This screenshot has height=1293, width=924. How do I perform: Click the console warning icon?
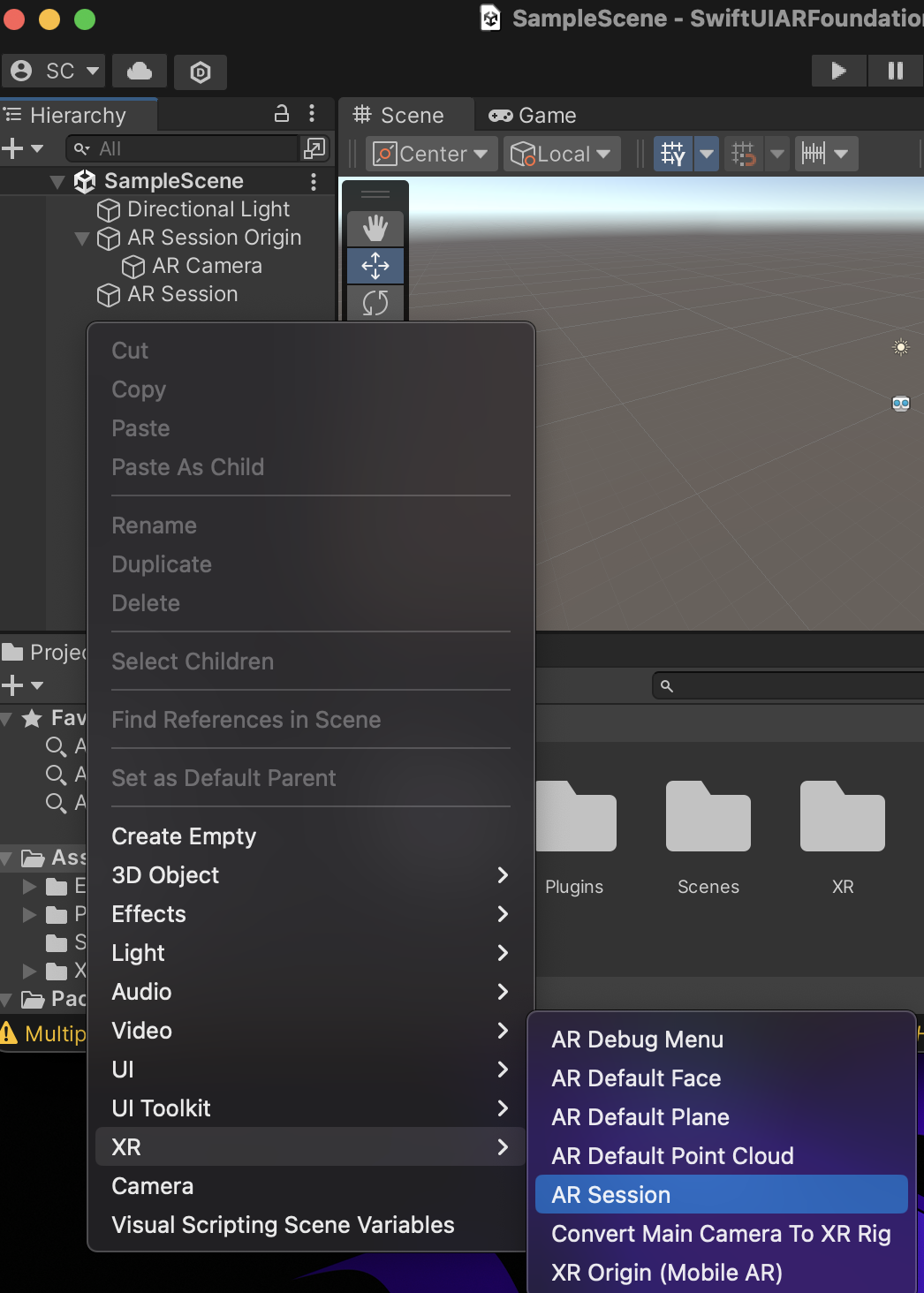tap(9, 1032)
